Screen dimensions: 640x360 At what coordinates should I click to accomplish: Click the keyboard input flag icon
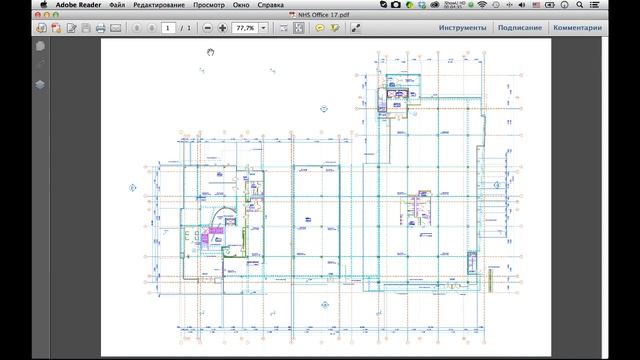coord(536,5)
